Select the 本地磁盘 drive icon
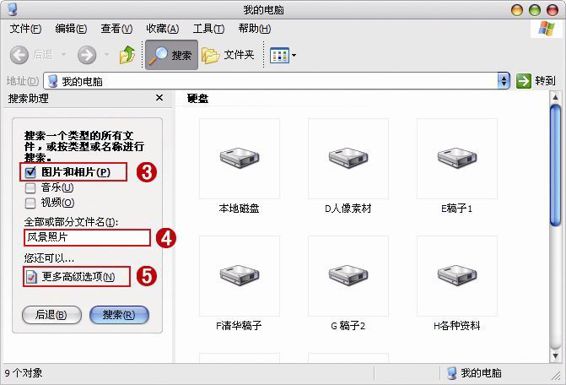Screen dimensions: 566x385 point(239,158)
